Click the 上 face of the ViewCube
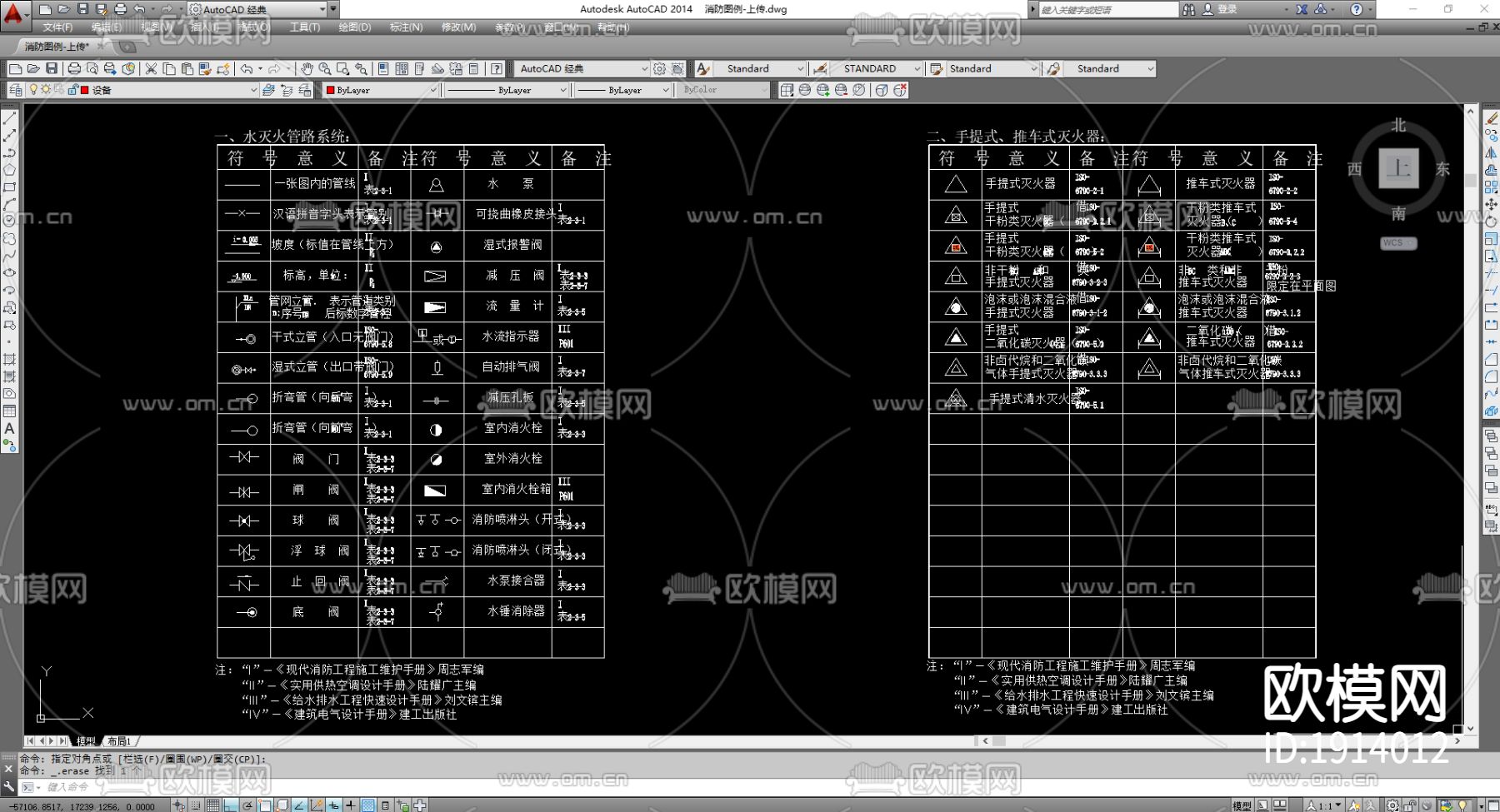The image size is (1500, 812). pyautogui.click(x=1398, y=168)
